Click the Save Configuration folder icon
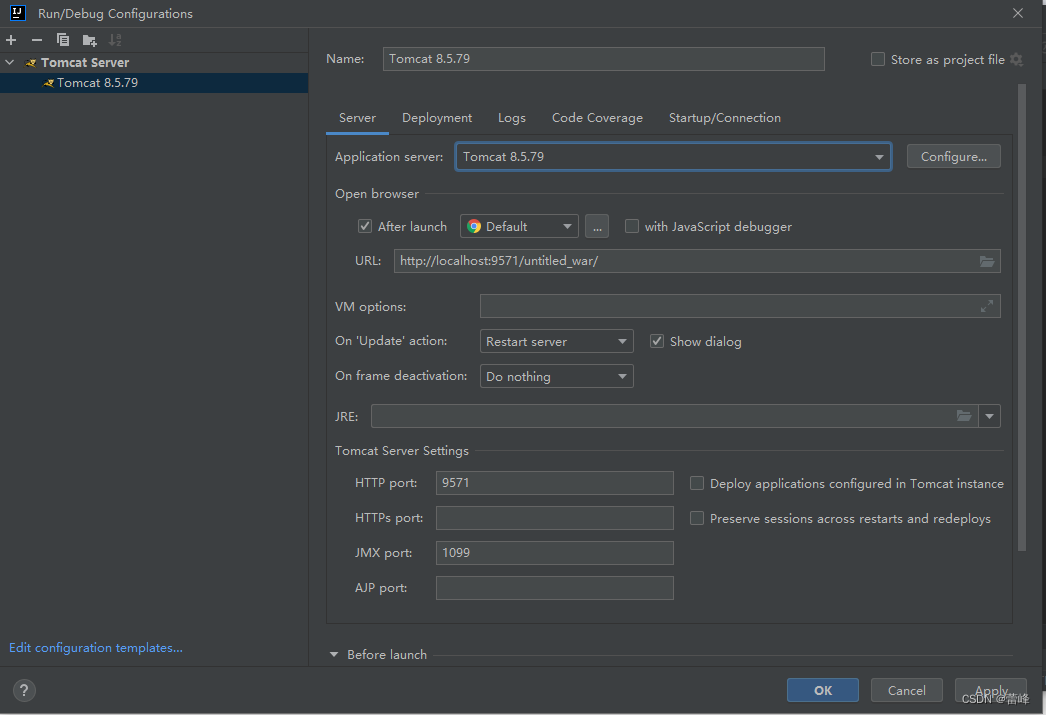 click(89, 40)
